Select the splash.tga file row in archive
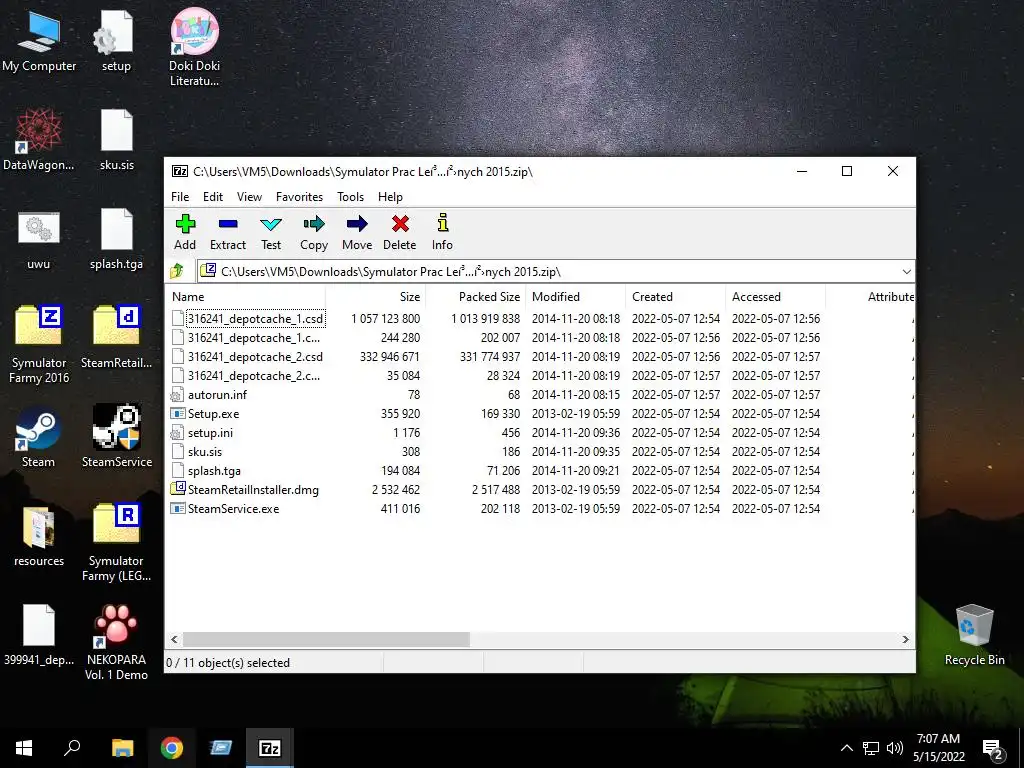This screenshot has height=768, width=1024. click(540, 470)
